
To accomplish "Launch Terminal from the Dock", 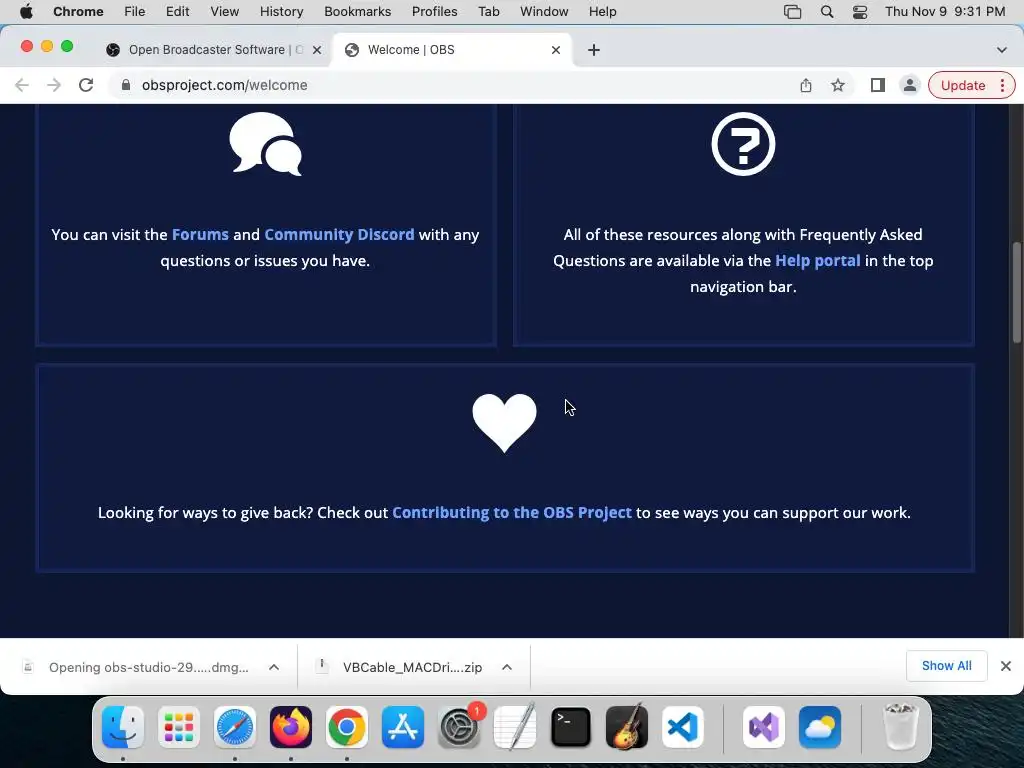I will 571,727.
